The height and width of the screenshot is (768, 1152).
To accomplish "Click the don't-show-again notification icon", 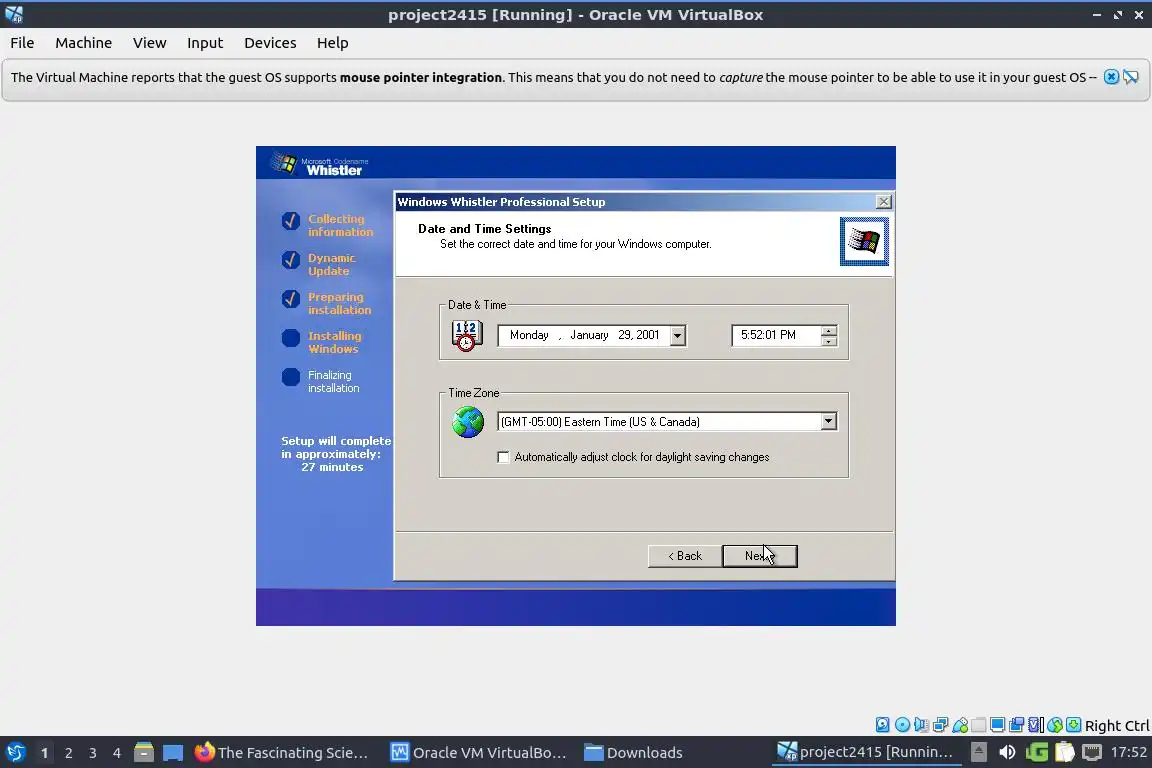I will pos(1131,77).
